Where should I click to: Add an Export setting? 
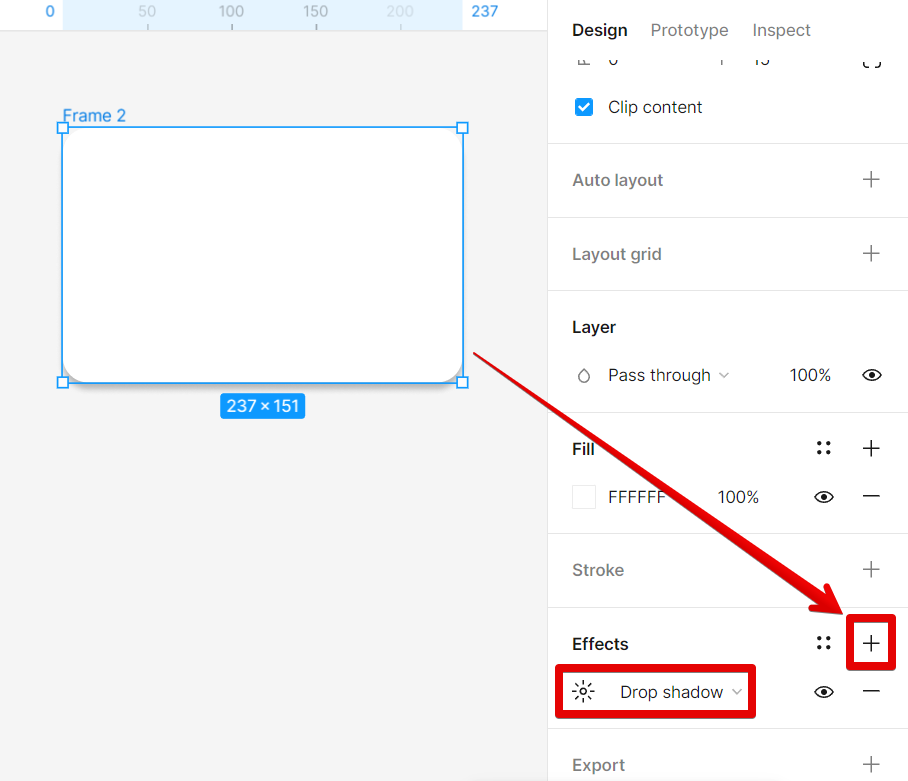point(871,765)
